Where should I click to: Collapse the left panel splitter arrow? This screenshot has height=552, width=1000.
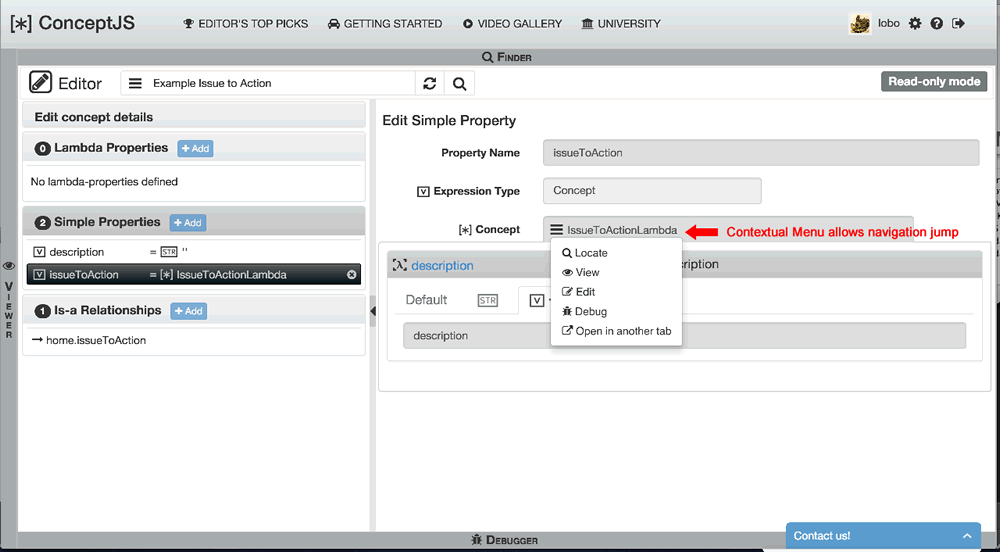point(373,311)
